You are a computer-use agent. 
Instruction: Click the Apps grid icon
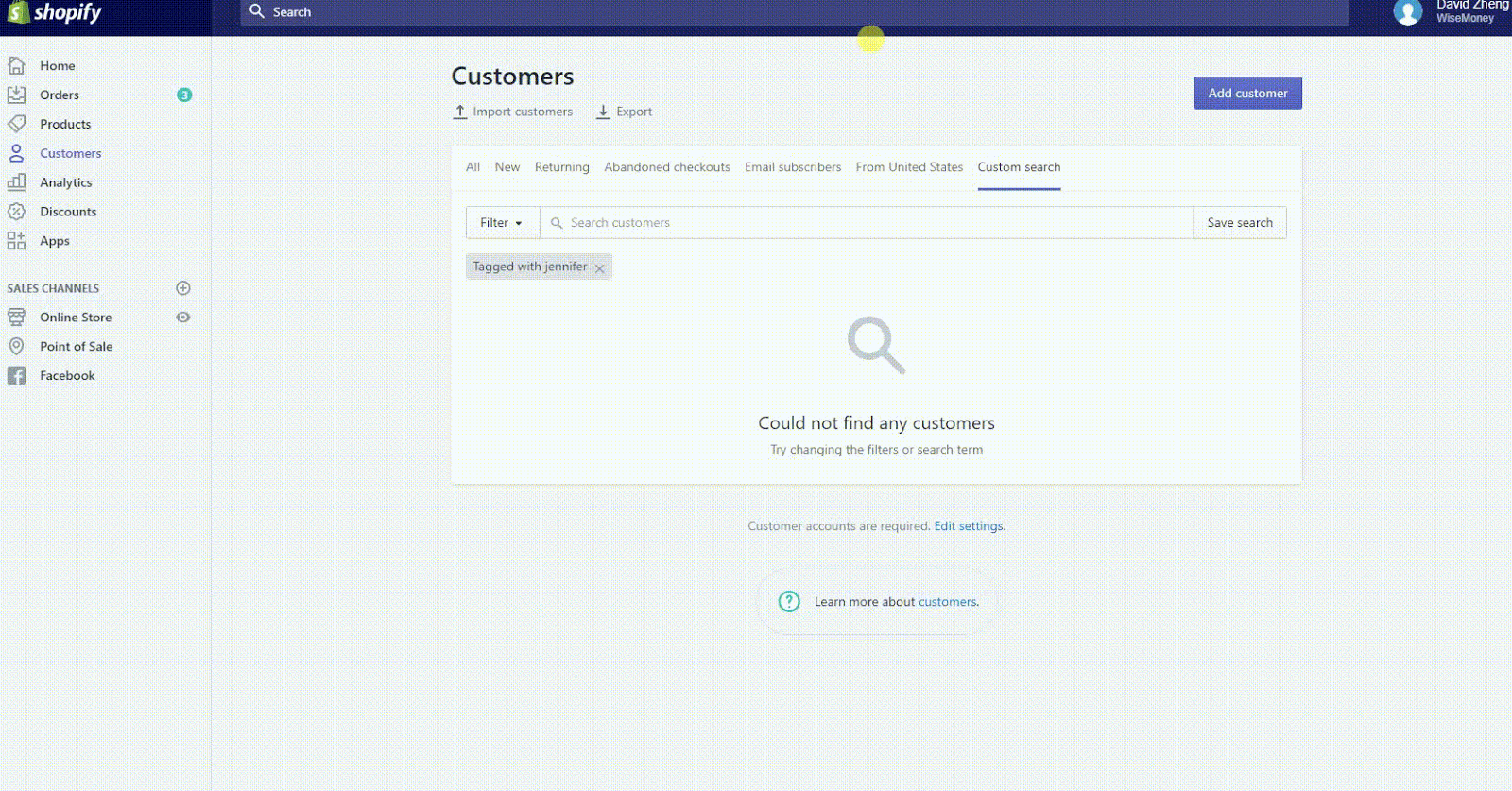coord(16,241)
